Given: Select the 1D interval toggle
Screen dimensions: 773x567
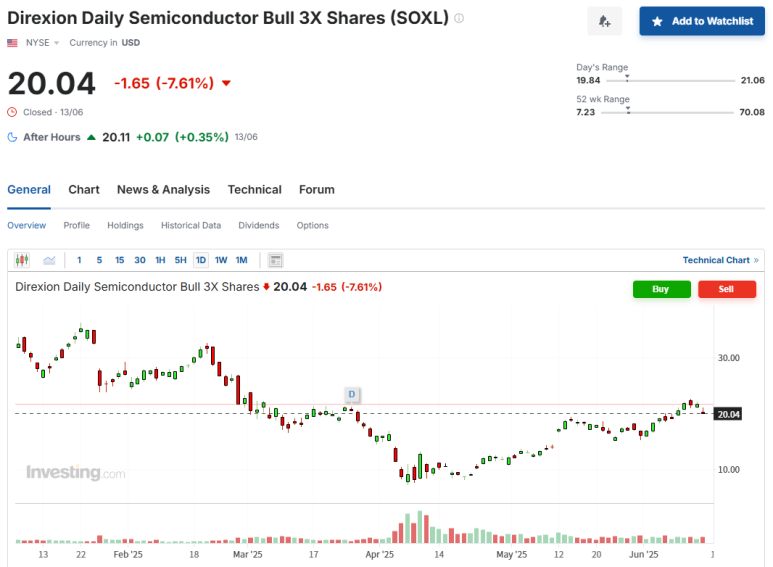Looking at the screenshot, I should coord(201,260).
